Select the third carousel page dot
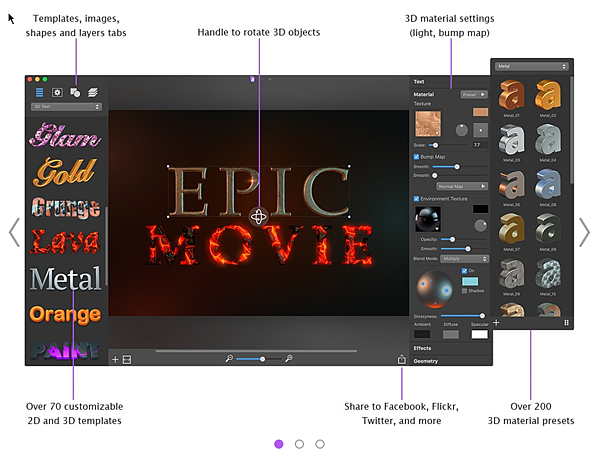 click(x=320, y=444)
